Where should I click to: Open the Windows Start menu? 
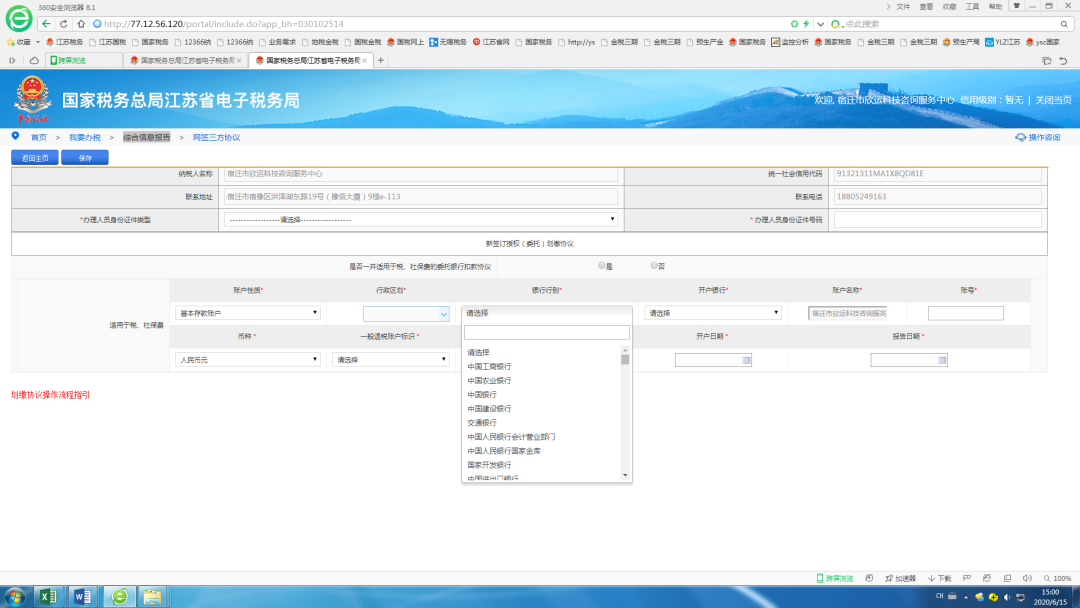pos(14,596)
